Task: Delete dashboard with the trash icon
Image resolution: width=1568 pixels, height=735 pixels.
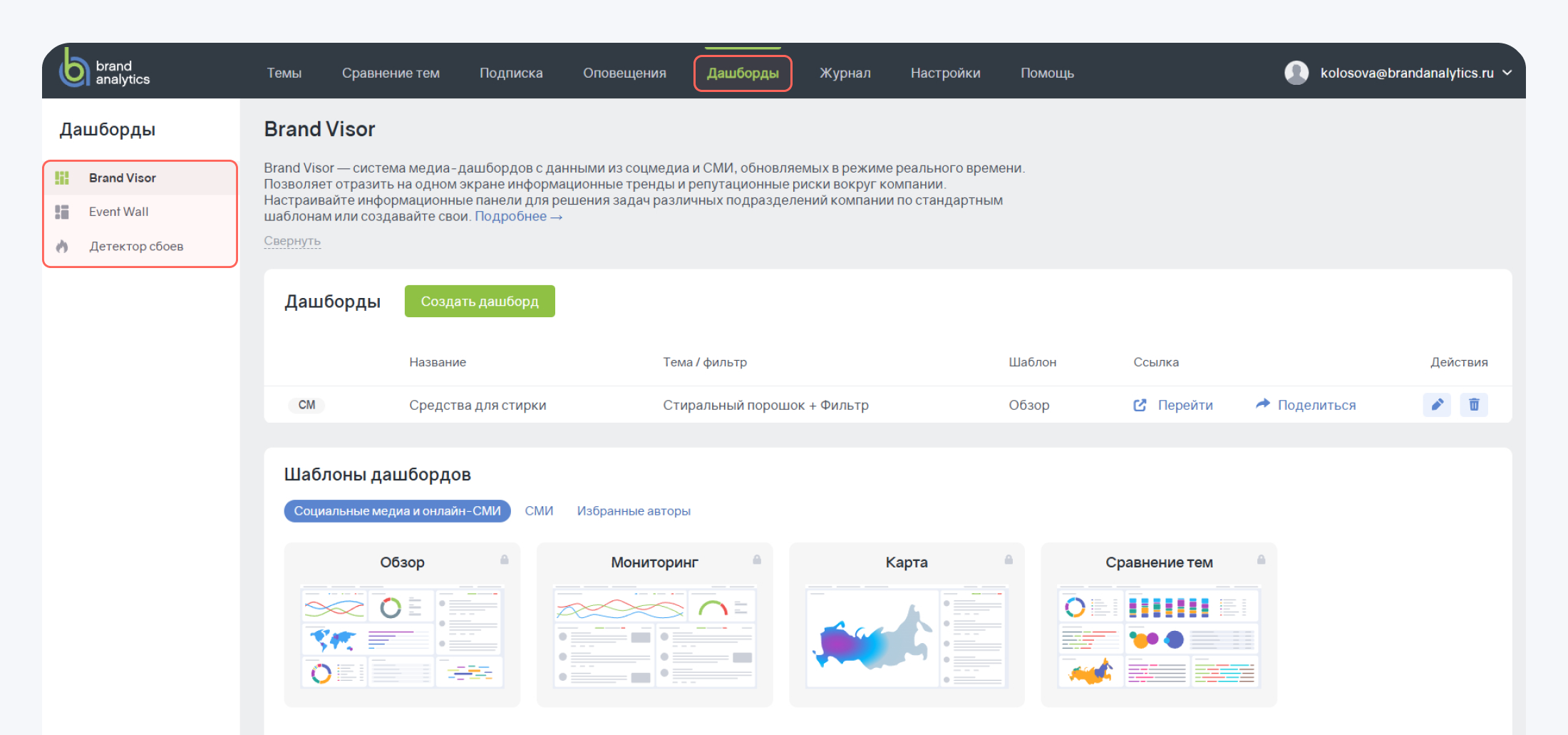Action: 1474,405
